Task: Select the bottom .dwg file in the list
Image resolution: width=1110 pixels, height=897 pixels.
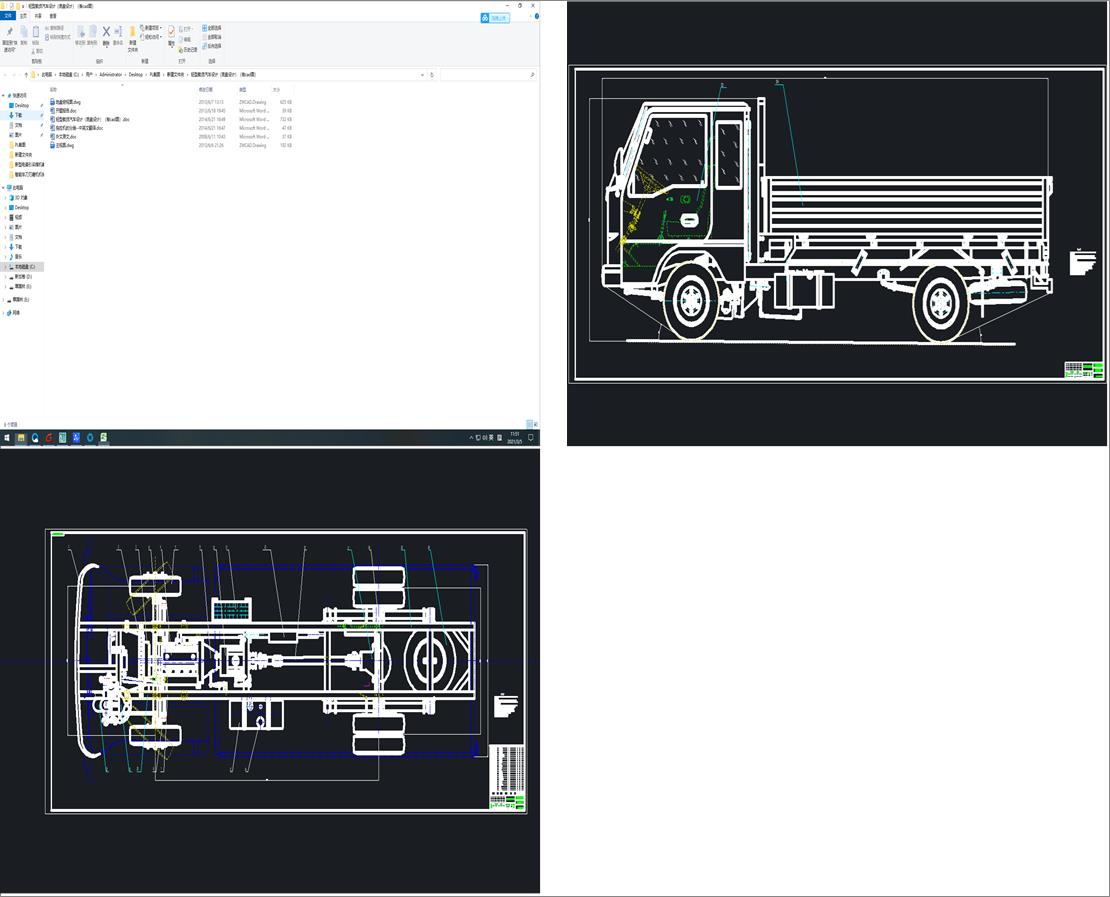Action: pyautogui.click(x=62, y=145)
